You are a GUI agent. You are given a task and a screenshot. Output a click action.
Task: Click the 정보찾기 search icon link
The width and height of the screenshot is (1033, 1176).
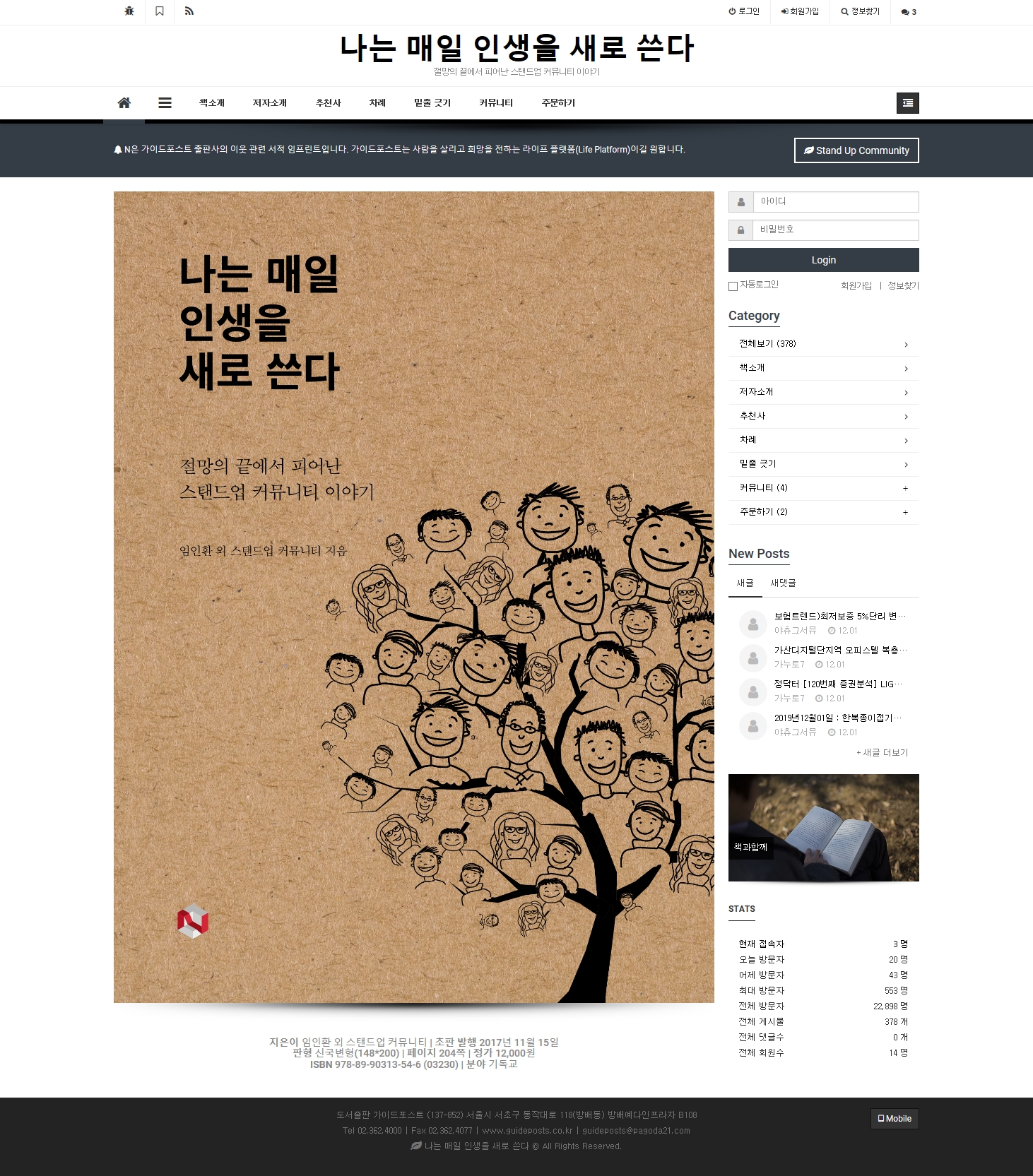[x=860, y=12]
